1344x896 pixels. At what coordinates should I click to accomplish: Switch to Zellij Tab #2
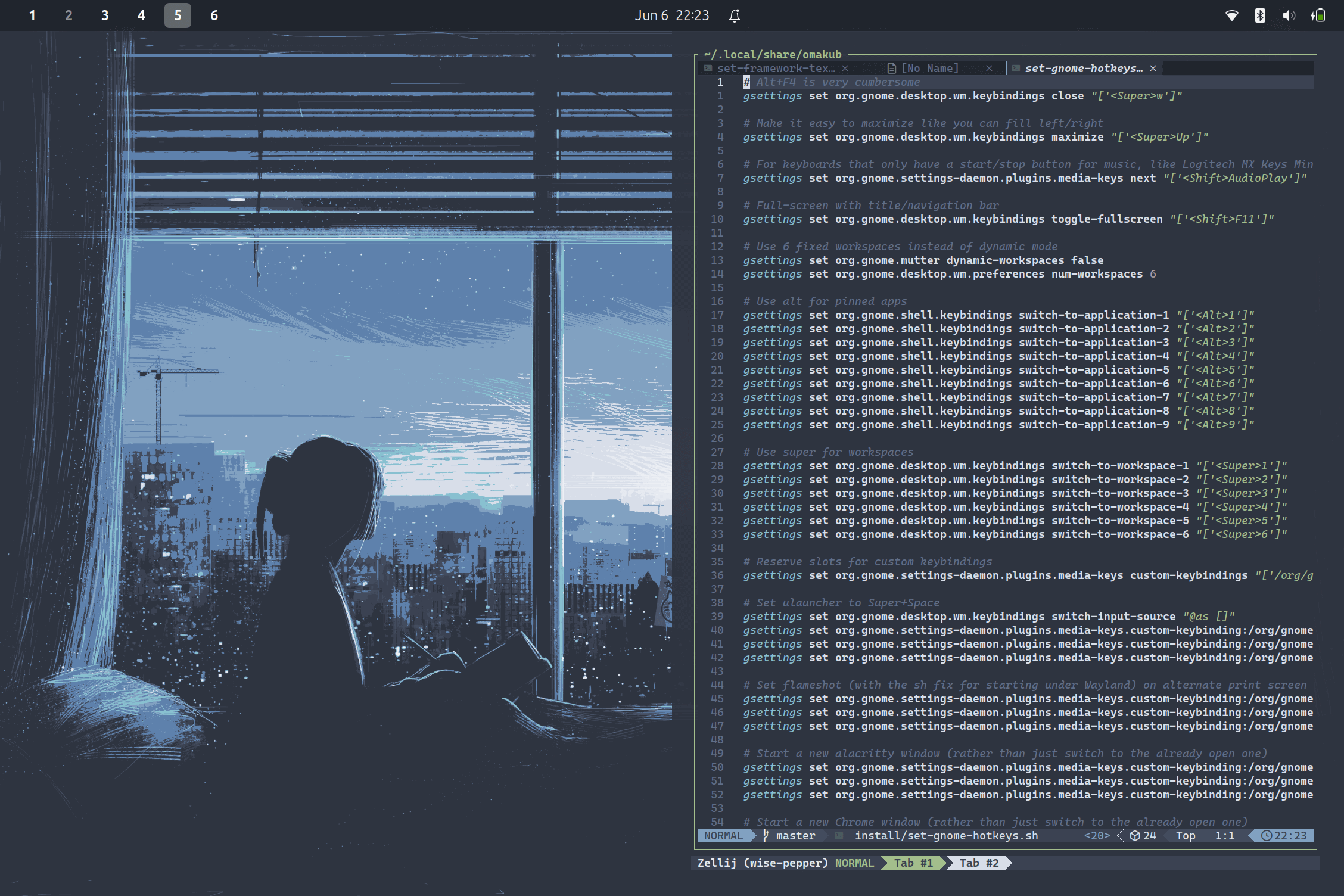point(979,863)
